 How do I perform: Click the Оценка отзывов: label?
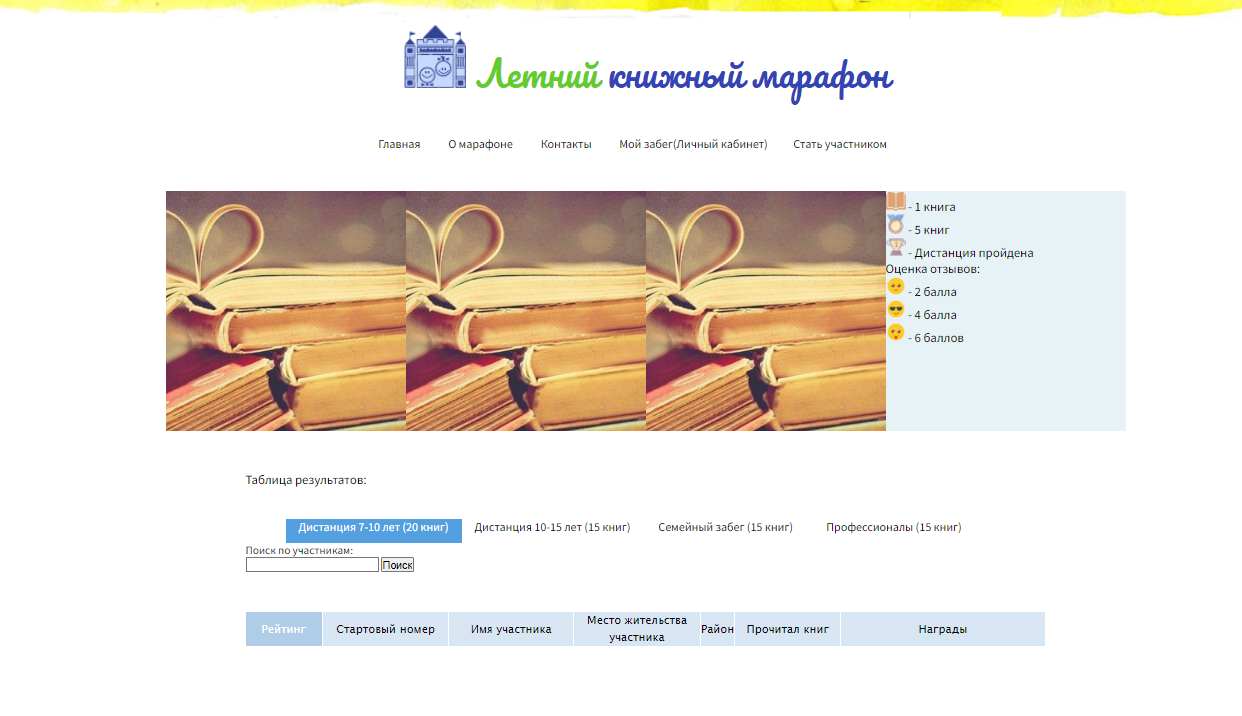(933, 269)
